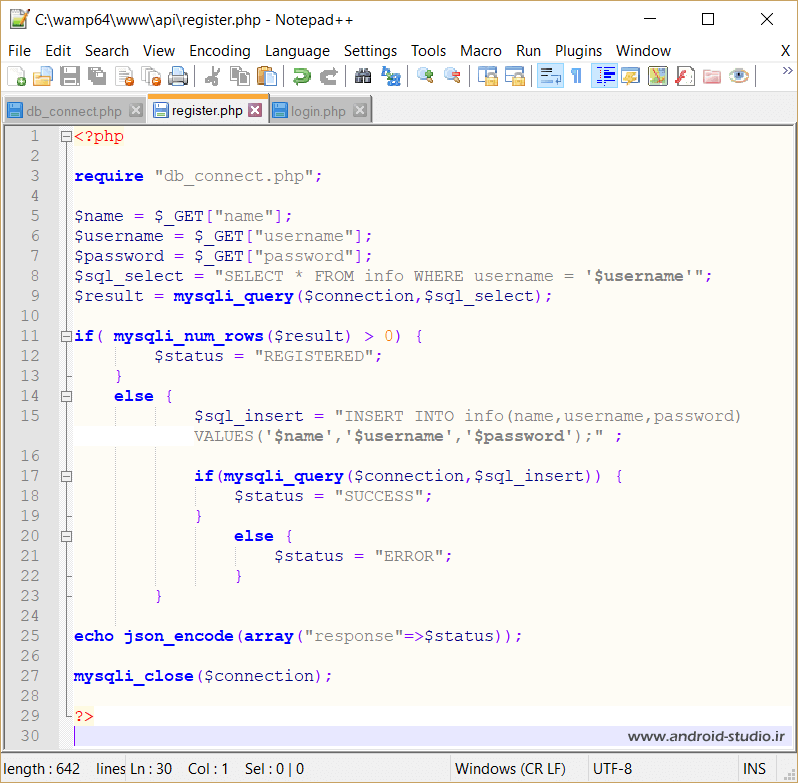Screen dimensions: 798x783
Task: Open the Run menu
Action: click(528, 51)
